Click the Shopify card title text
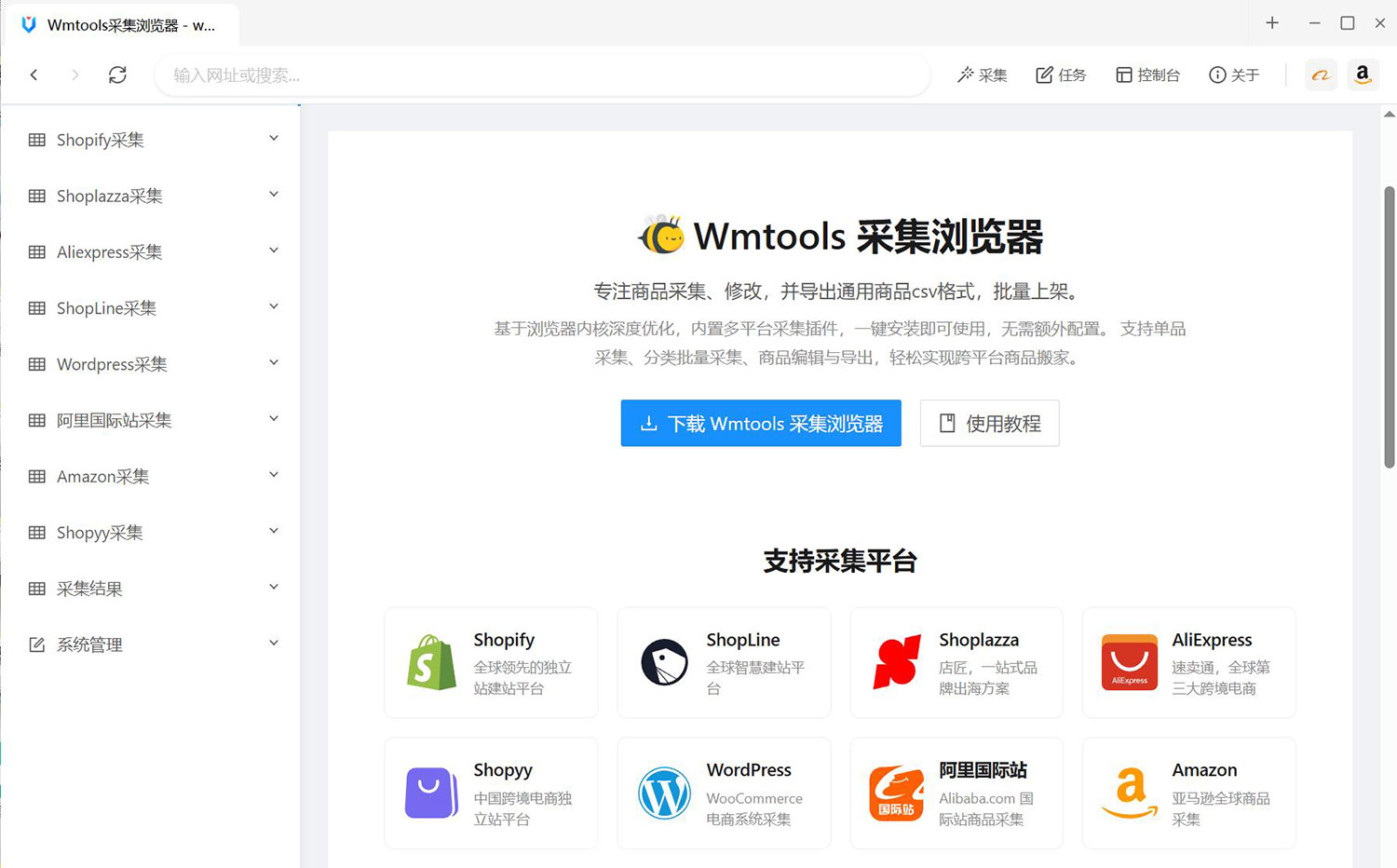The height and width of the screenshot is (868, 1397). 504,640
